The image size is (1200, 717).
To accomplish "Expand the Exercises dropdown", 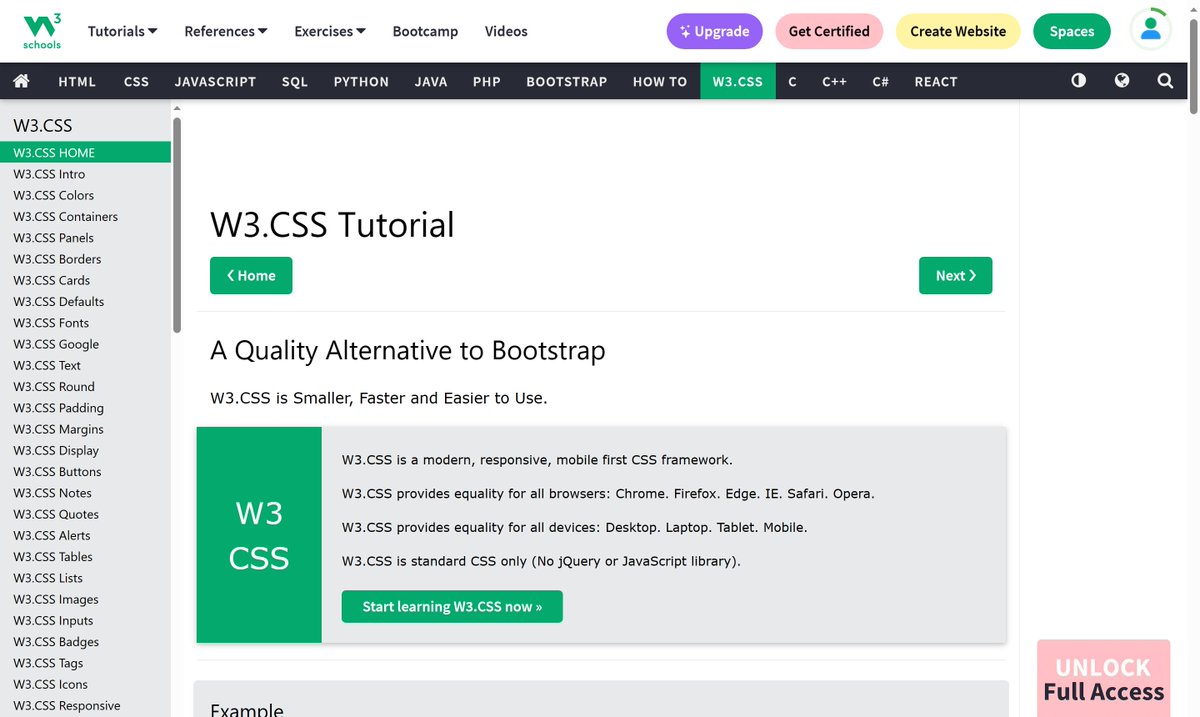I will 330,31.
